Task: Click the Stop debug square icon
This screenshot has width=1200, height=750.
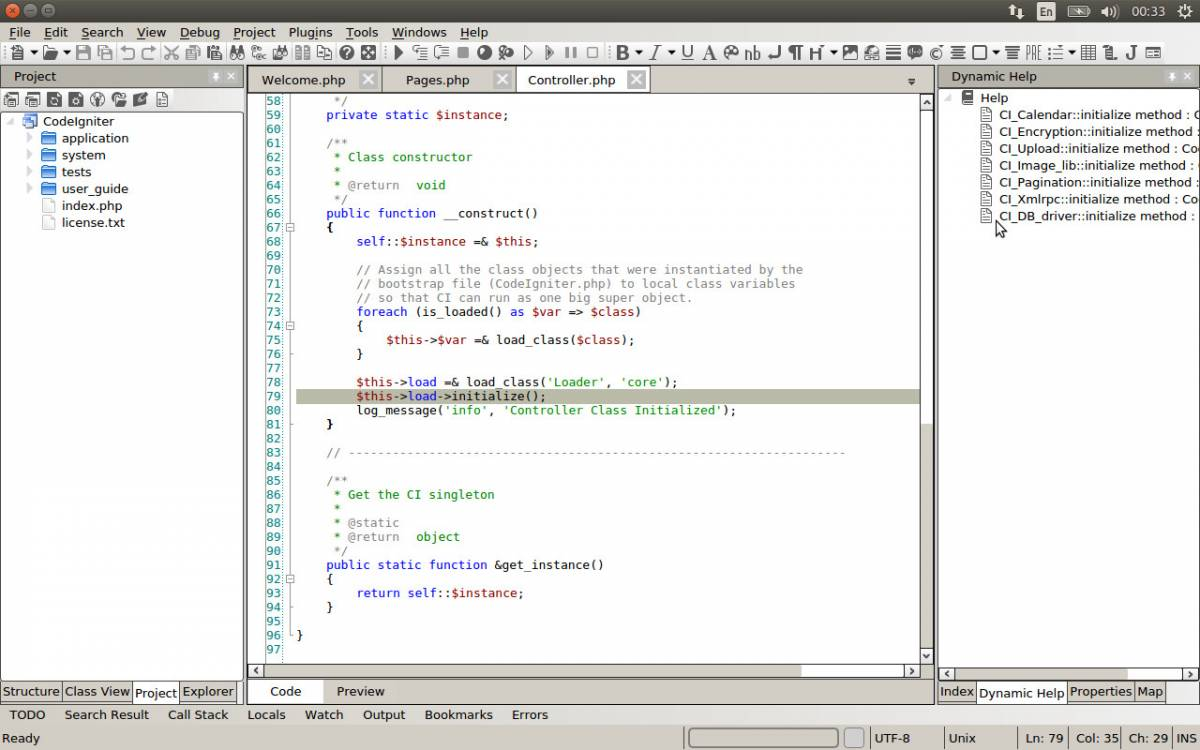Action: [x=463, y=53]
